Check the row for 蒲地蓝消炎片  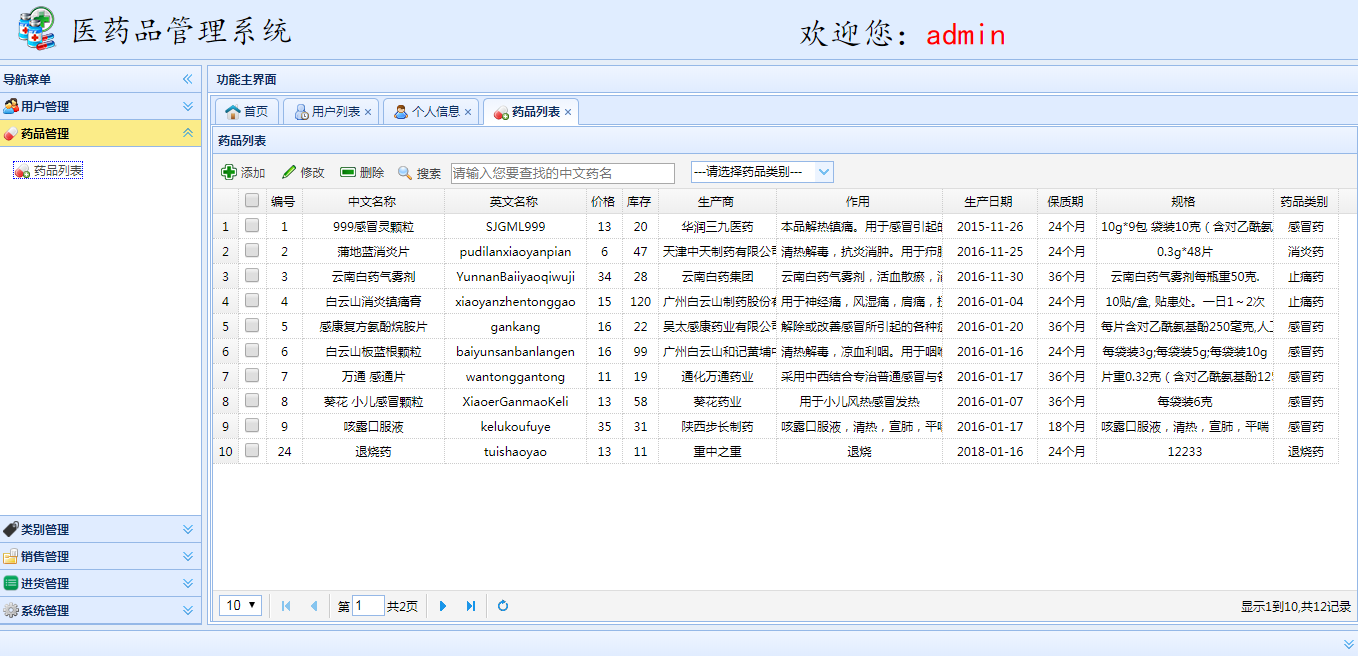tap(252, 250)
